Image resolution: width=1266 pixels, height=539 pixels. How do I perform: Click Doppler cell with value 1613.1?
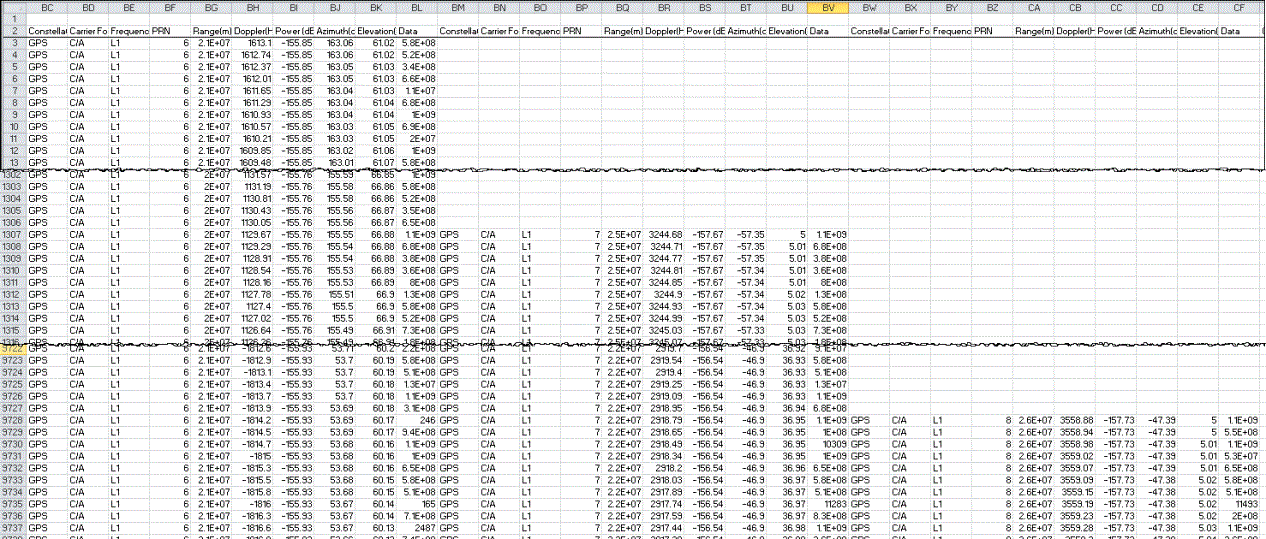pyautogui.click(x=252, y=43)
